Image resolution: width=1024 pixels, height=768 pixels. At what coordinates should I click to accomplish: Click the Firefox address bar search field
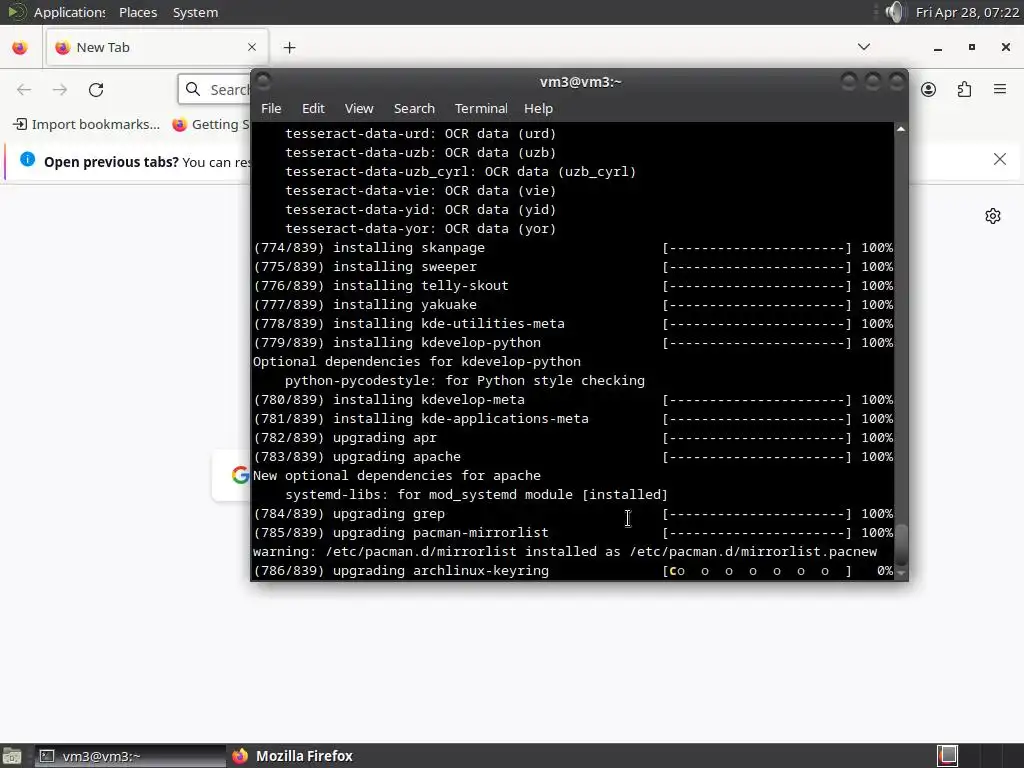(214, 89)
